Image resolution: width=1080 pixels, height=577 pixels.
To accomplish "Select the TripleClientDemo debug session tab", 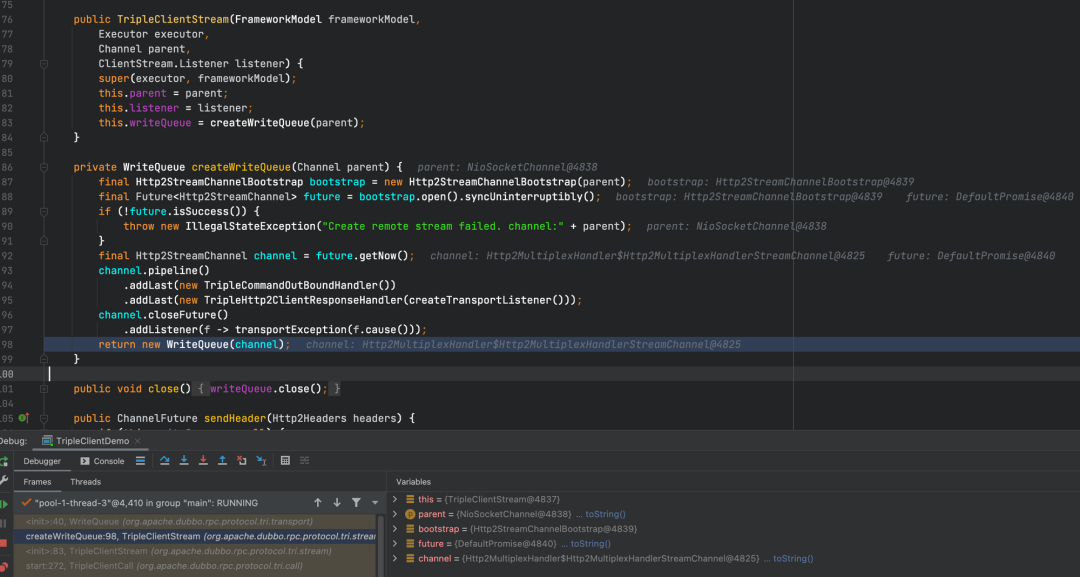I will [x=93, y=441].
